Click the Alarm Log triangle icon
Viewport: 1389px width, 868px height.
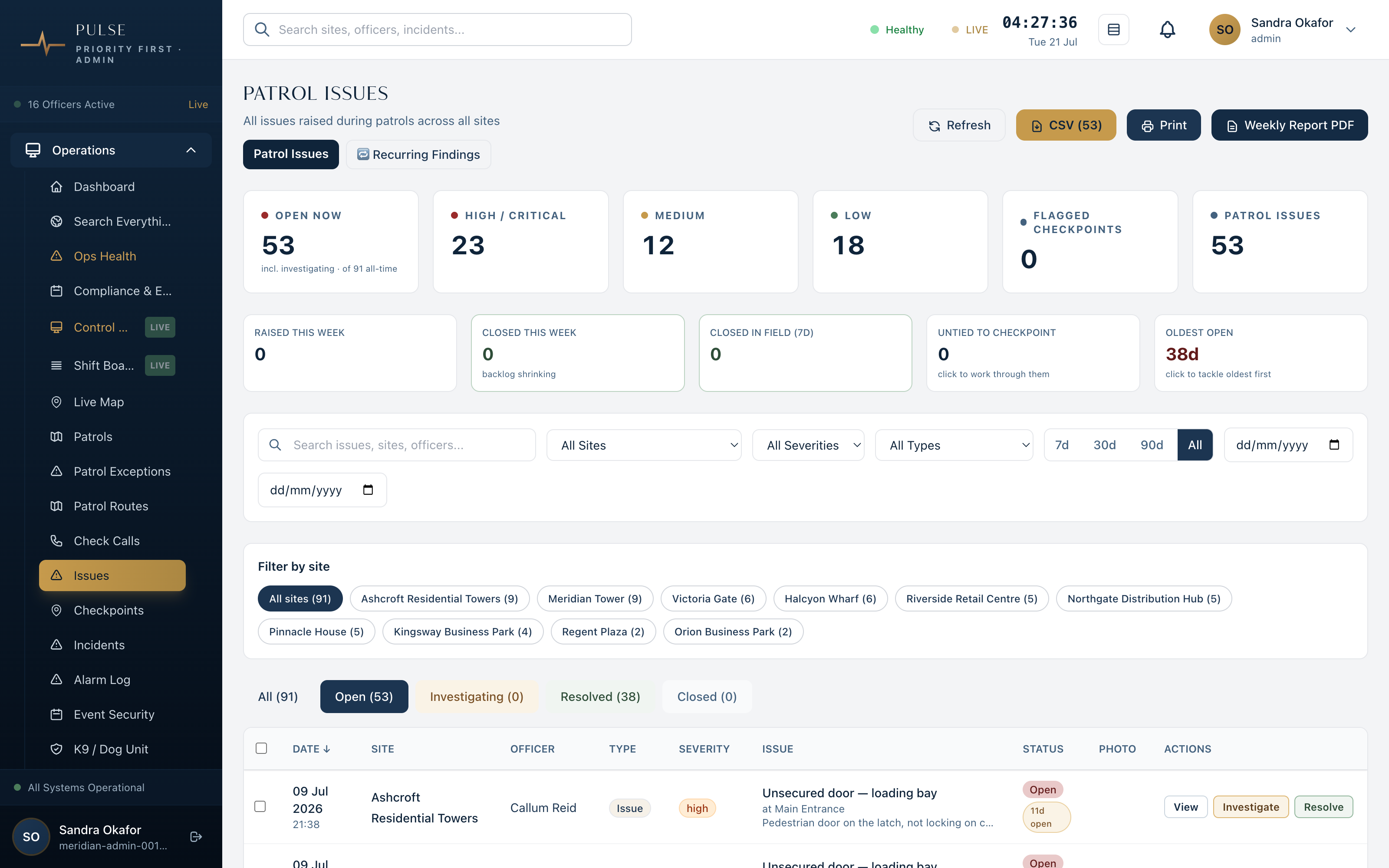coord(56,680)
